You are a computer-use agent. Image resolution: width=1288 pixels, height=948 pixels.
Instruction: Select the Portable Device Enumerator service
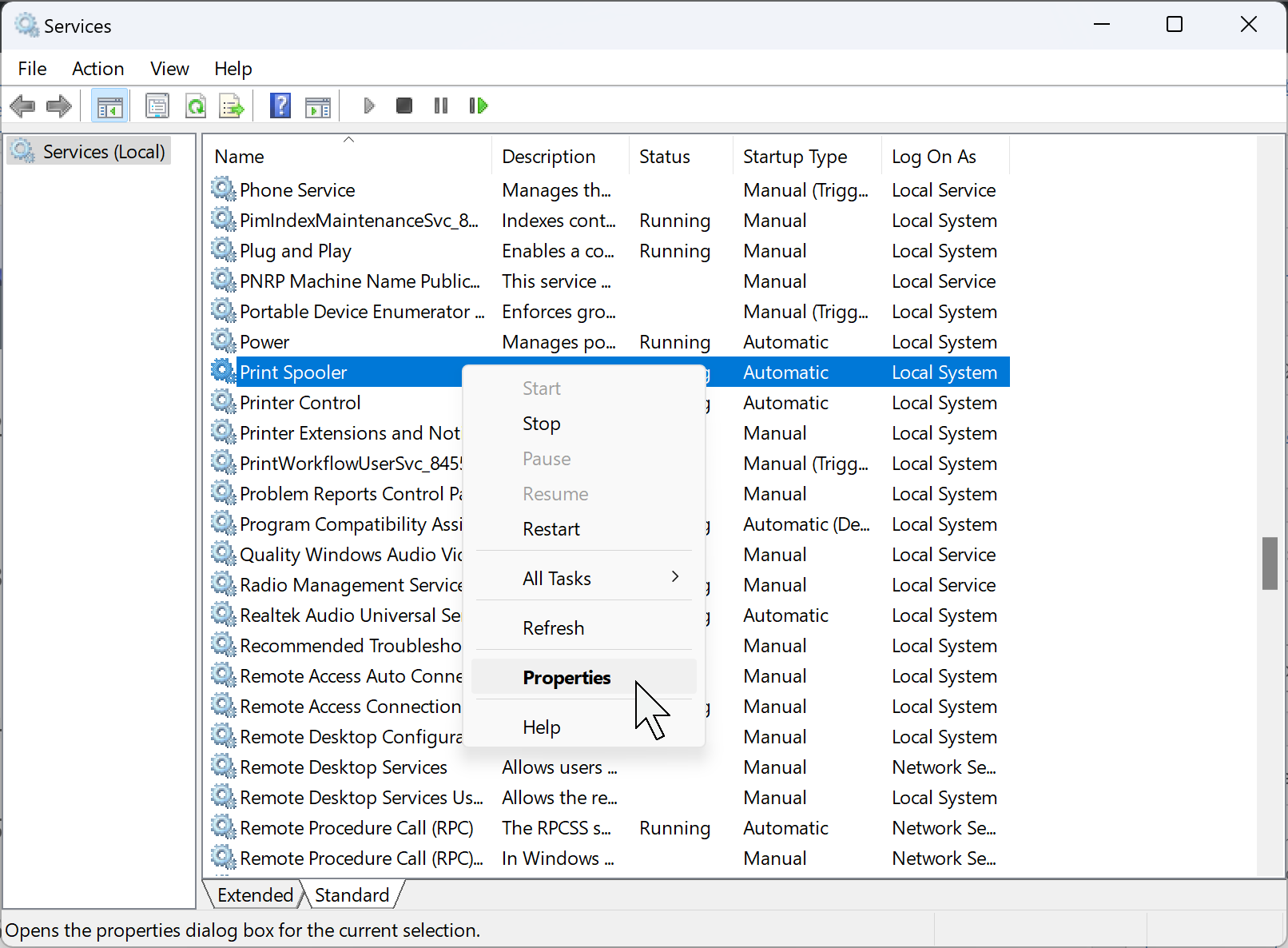(608, 311)
